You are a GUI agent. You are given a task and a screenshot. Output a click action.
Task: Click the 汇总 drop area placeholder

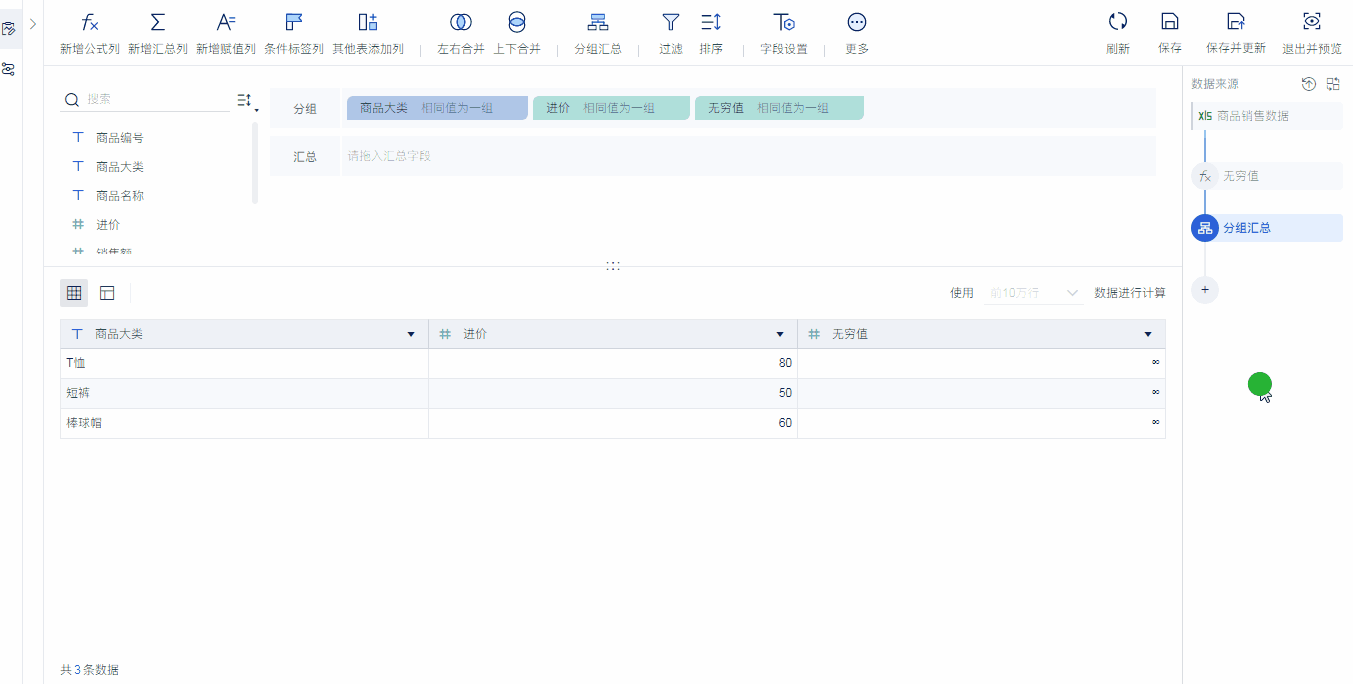tap(748, 156)
